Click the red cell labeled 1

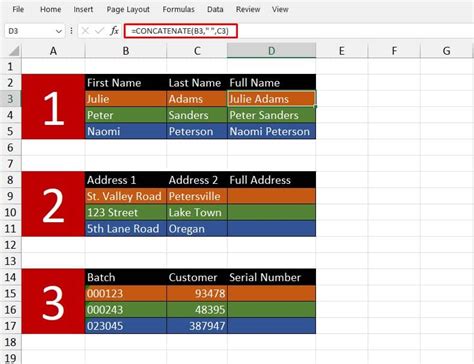pos(53,107)
